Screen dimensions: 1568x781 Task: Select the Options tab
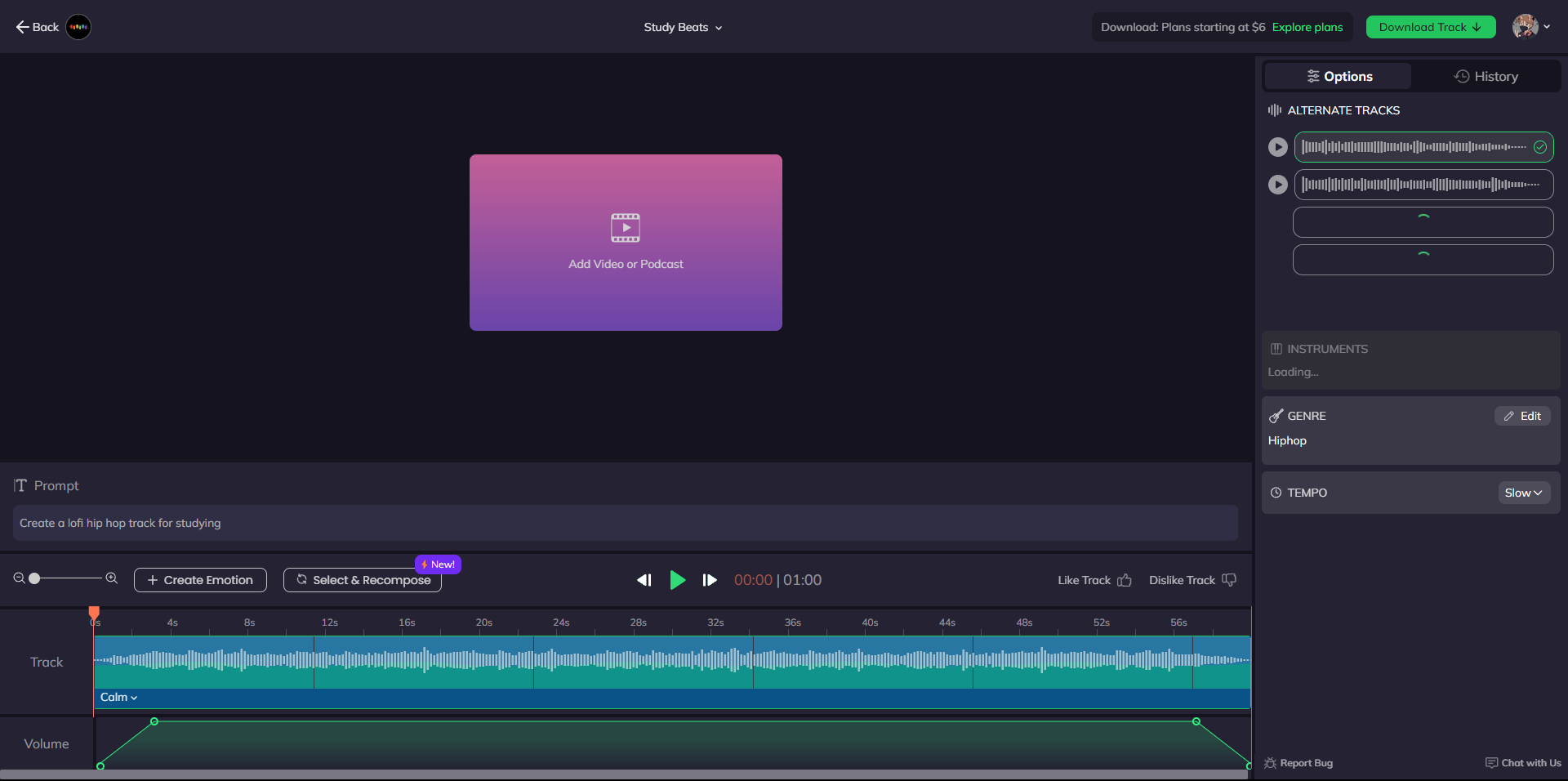pyautogui.click(x=1338, y=76)
